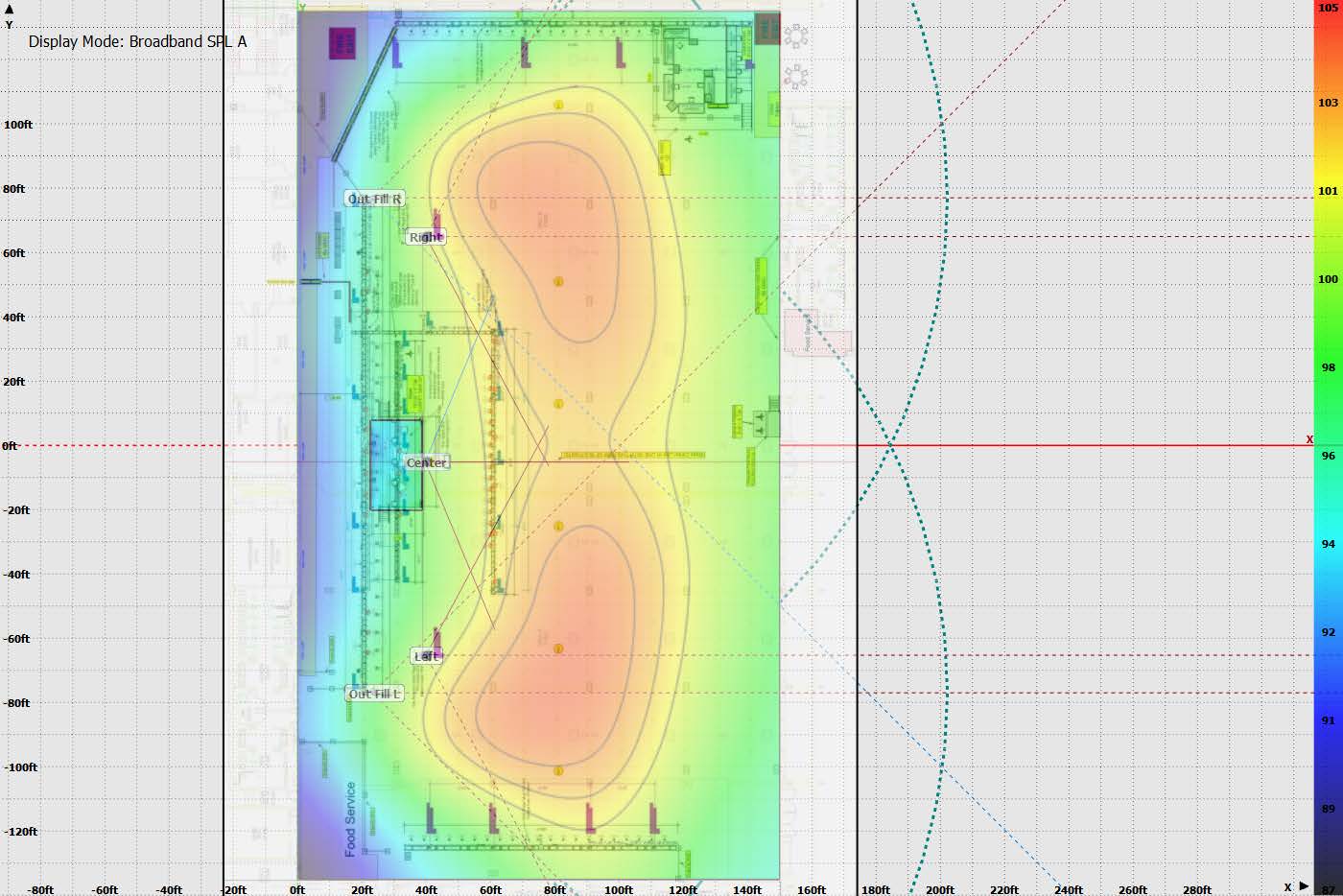Click the bottommost yellow microphone marker
This screenshot has width=1343, height=896.
pyautogui.click(x=558, y=770)
